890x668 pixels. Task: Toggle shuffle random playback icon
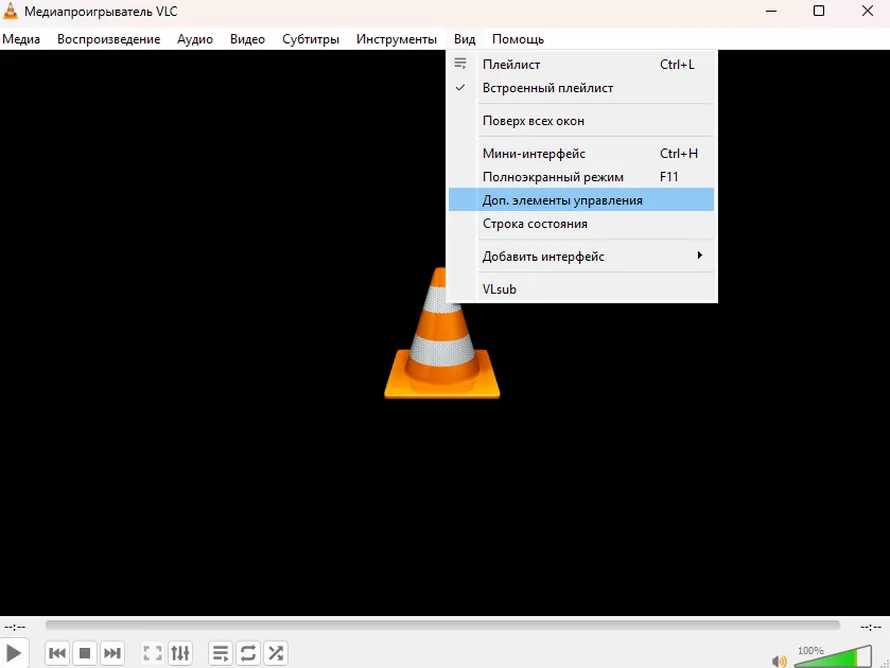click(x=276, y=653)
